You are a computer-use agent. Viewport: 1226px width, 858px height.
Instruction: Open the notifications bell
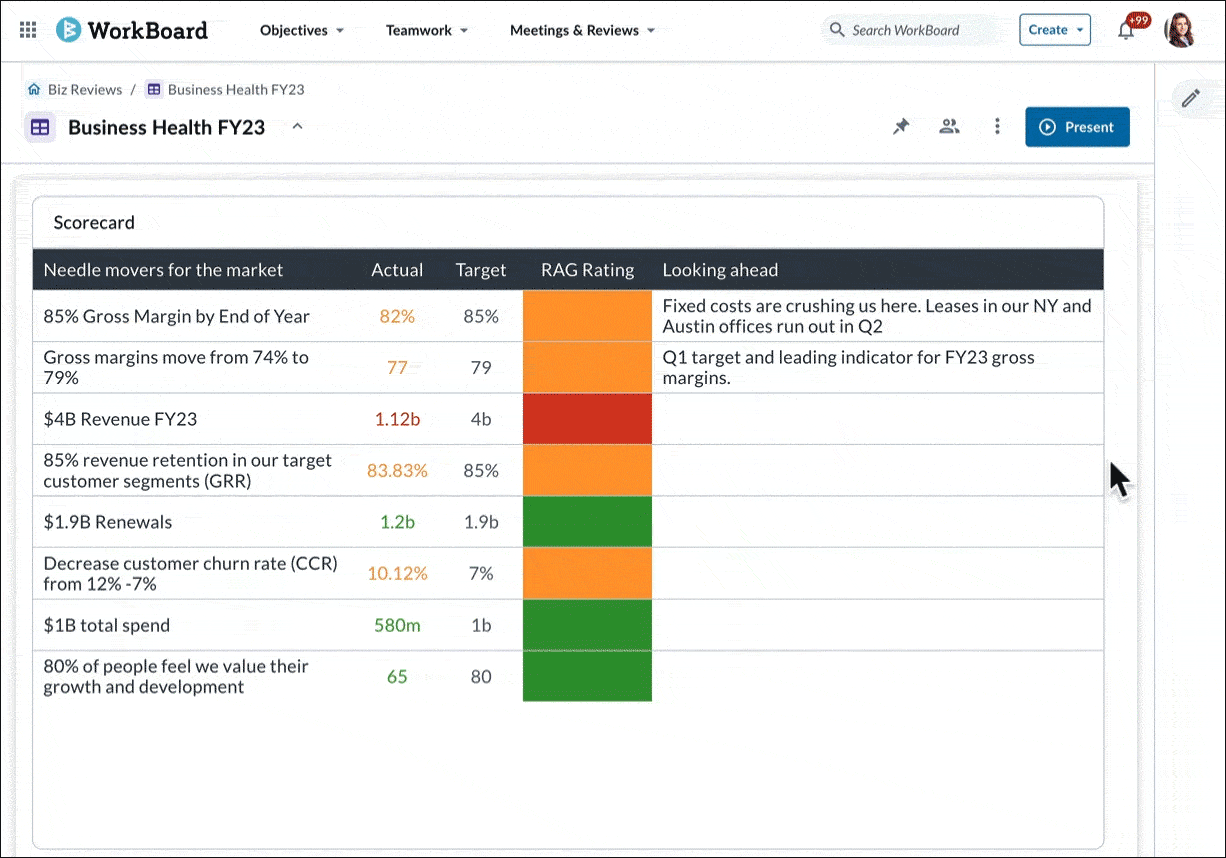(1126, 30)
